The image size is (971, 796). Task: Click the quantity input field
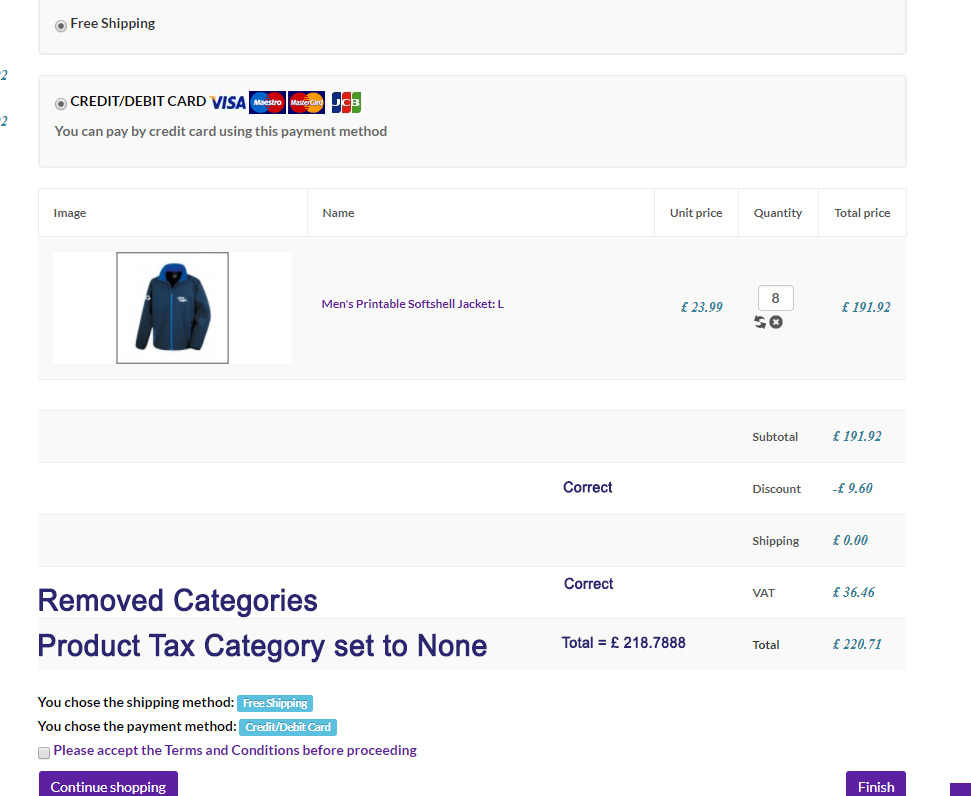tap(775, 298)
